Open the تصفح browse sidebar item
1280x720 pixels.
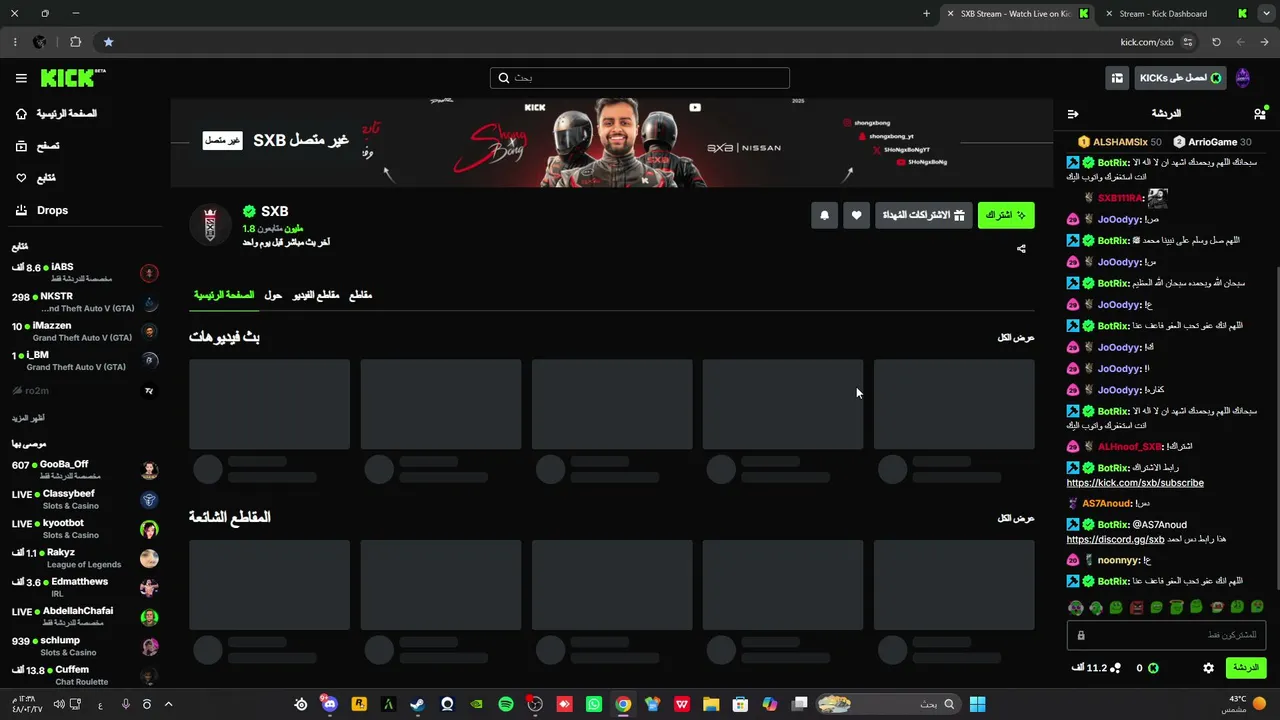pyautogui.click(x=37, y=146)
